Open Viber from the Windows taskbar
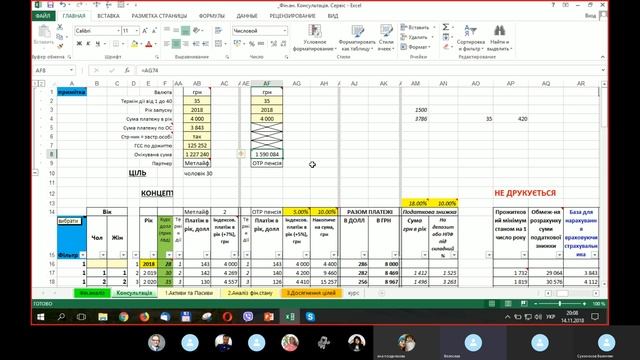 248,317
